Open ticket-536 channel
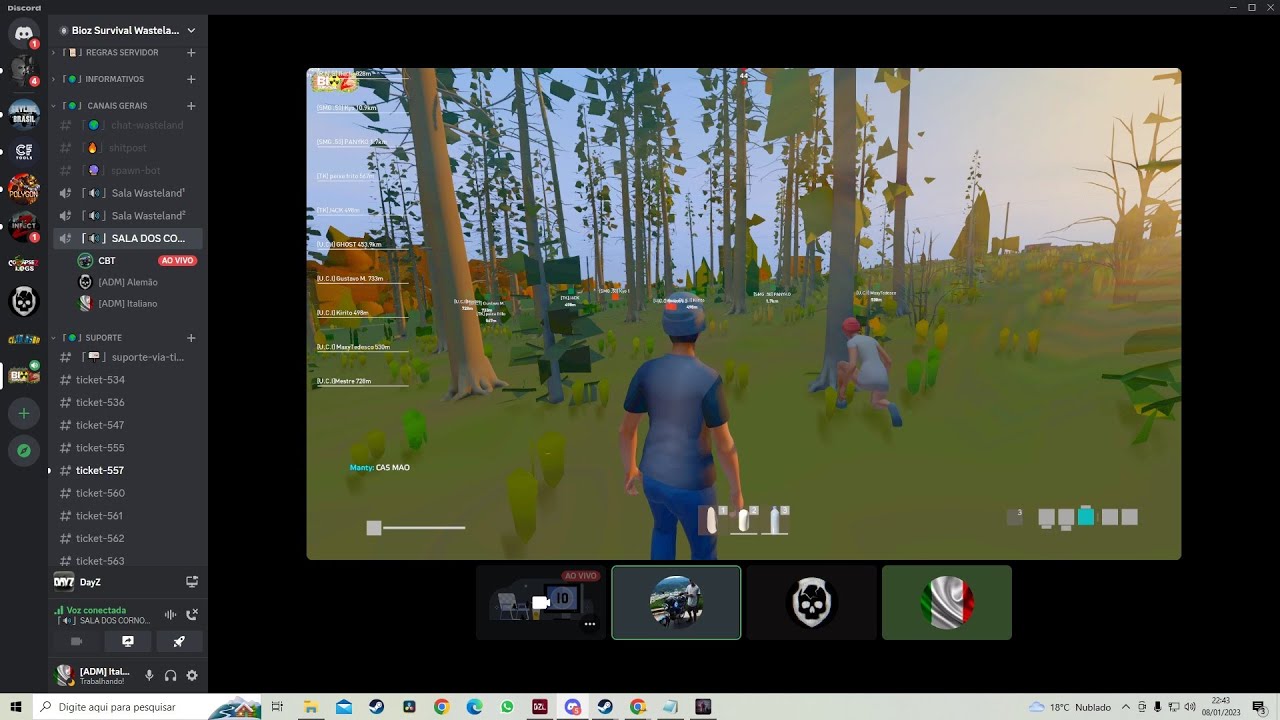The height and width of the screenshot is (720, 1280). click(128, 402)
